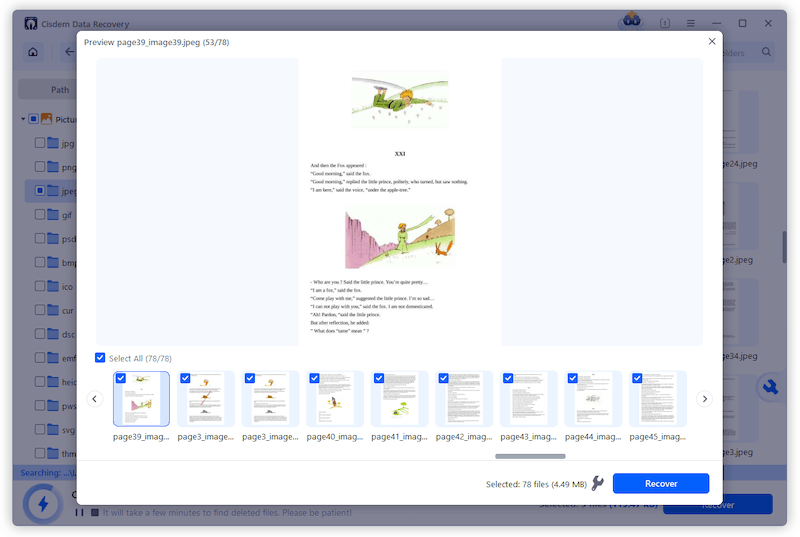Check the bmp folder checkbox
The height and width of the screenshot is (537, 800).
(40, 262)
